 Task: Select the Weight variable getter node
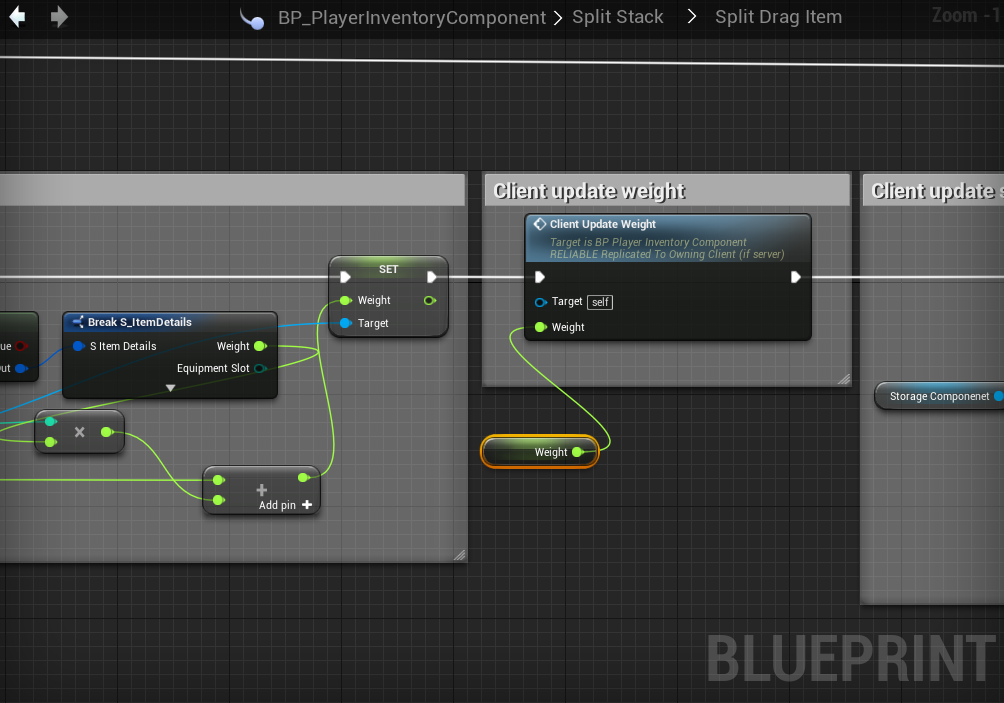click(x=540, y=452)
